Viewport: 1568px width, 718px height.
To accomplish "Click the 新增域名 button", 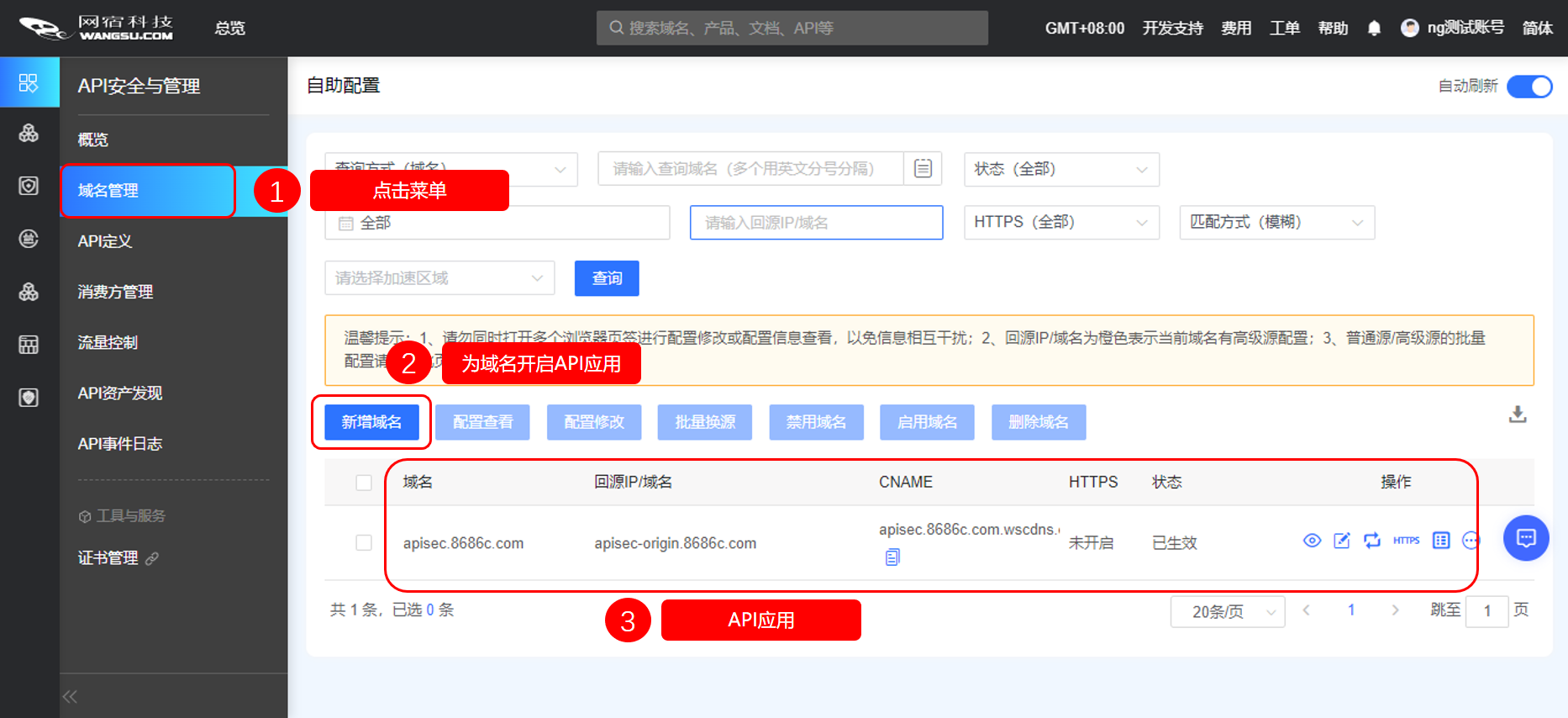I will click(x=371, y=422).
